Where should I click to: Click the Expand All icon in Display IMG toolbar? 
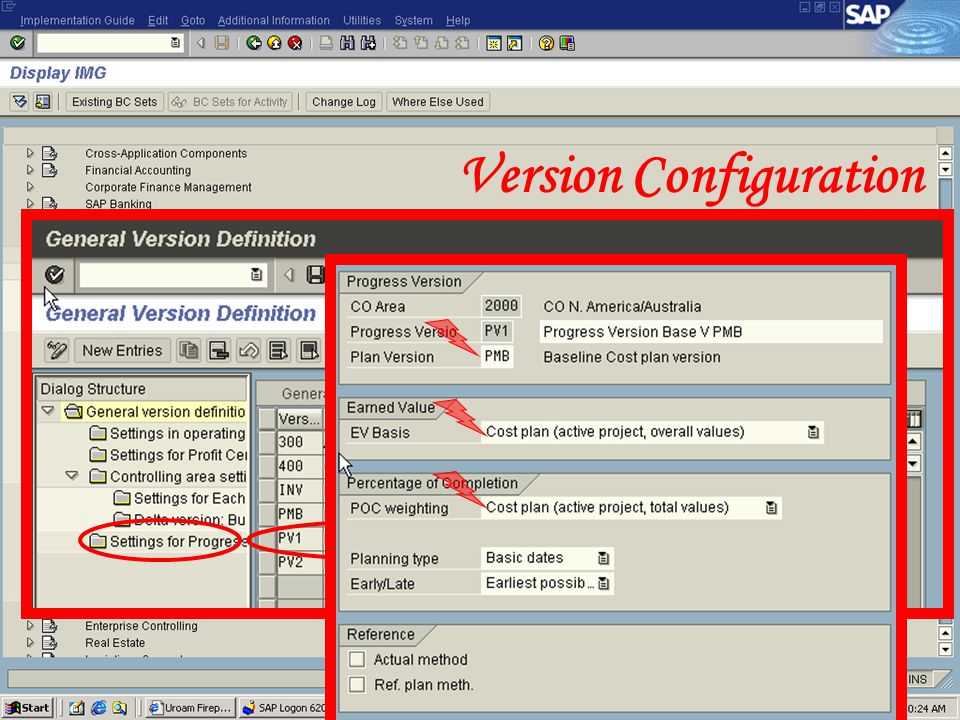click(x=20, y=102)
